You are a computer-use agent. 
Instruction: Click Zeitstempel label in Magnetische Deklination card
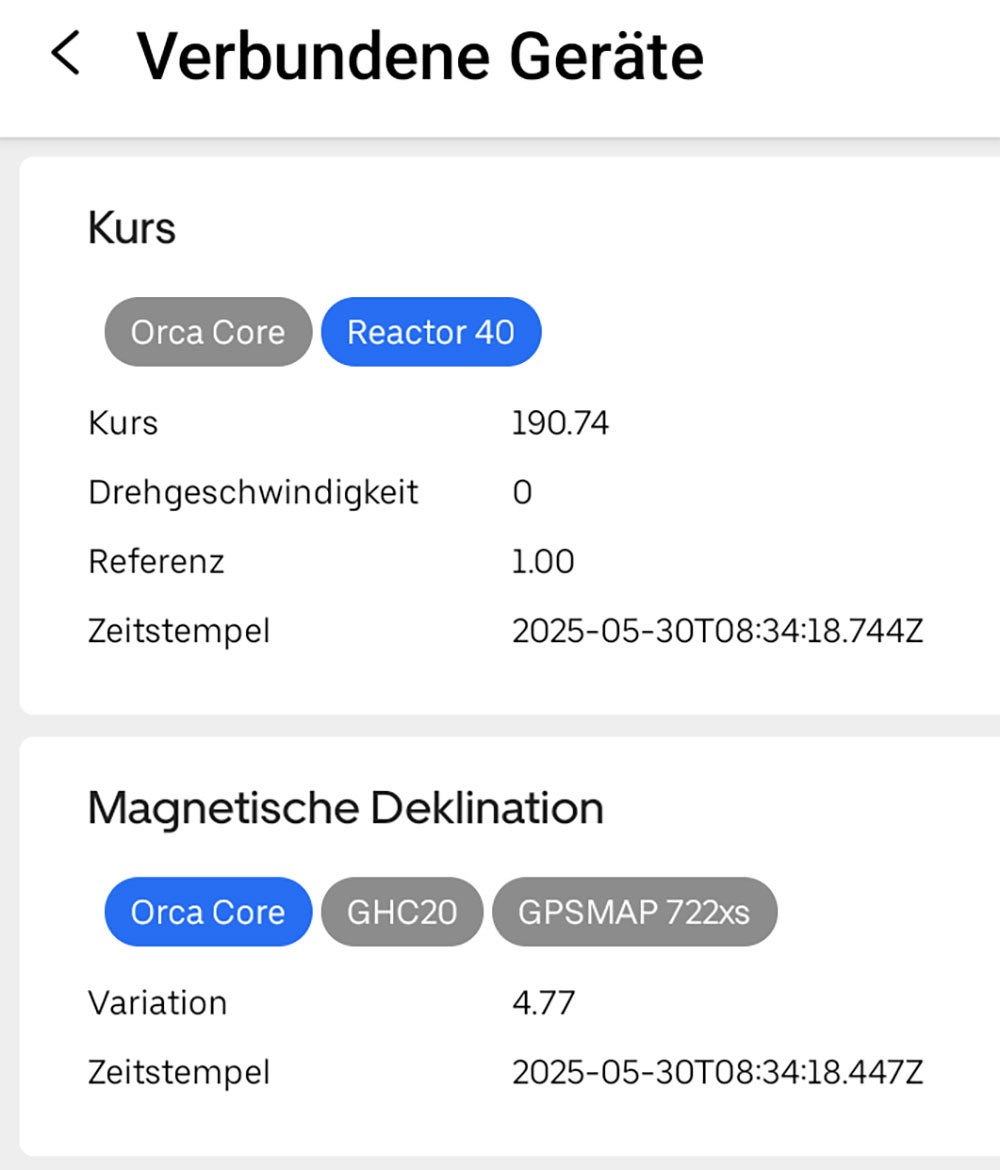[179, 1073]
